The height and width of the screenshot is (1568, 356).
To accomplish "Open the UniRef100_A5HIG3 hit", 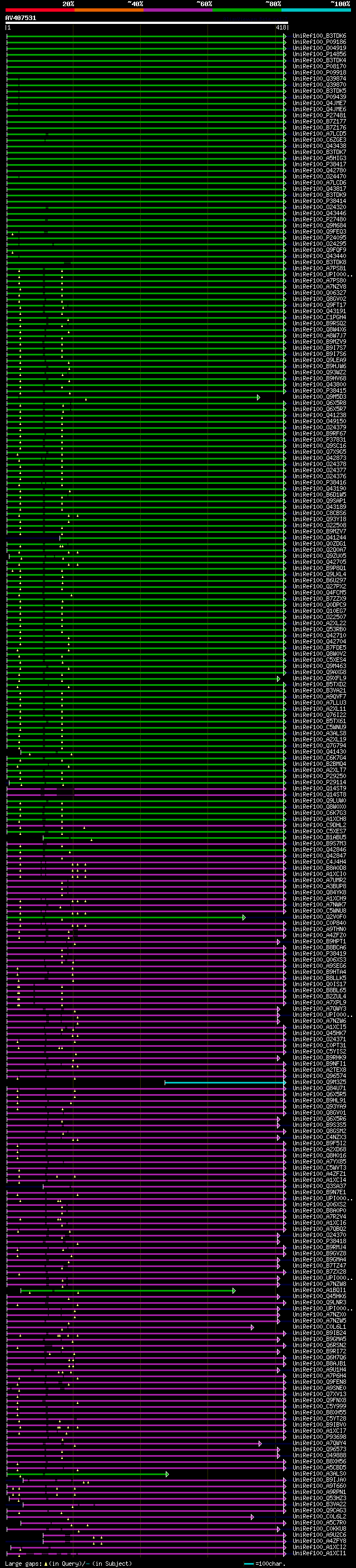I will pyautogui.click(x=319, y=159).
